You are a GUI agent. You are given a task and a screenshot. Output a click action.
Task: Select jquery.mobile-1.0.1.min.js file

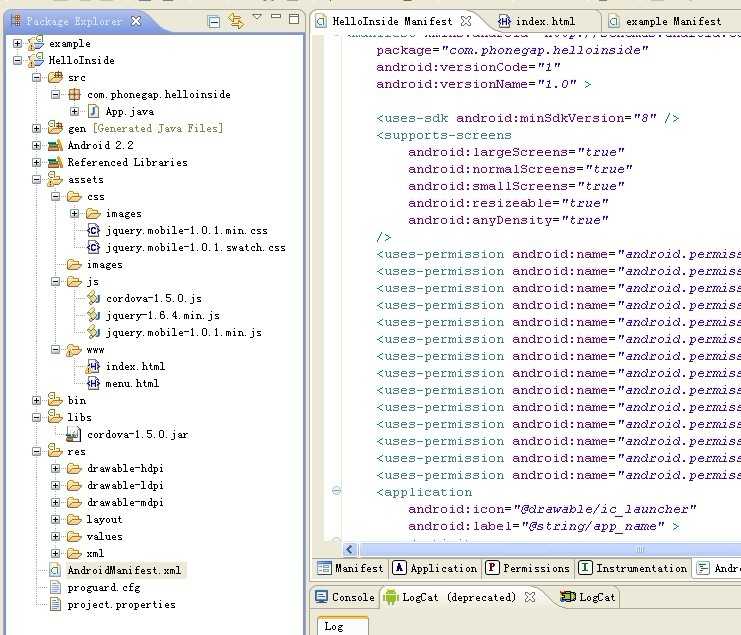tap(184, 333)
